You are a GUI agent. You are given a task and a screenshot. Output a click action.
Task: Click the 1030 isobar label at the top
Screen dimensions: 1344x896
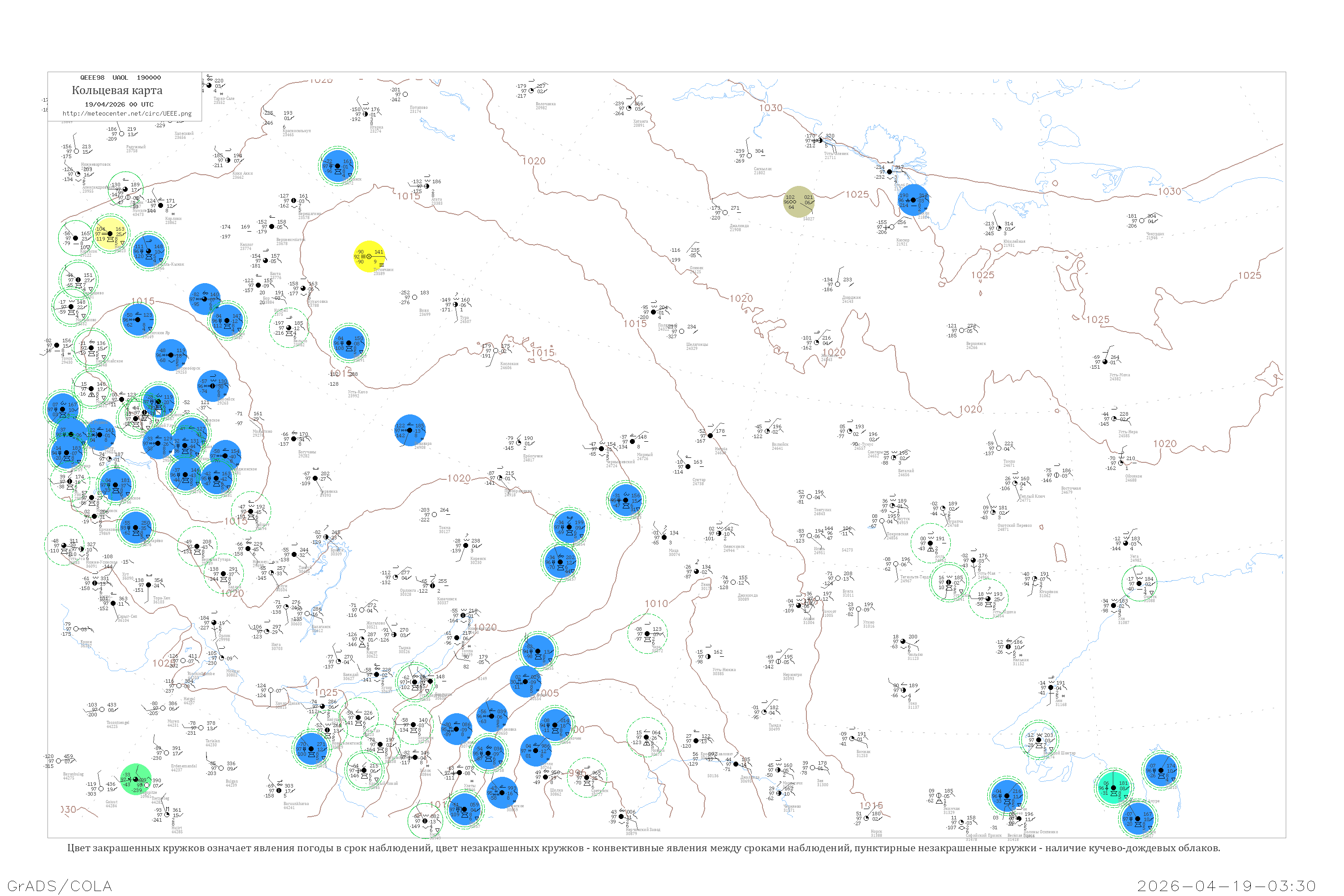pyautogui.click(x=770, y=108)
